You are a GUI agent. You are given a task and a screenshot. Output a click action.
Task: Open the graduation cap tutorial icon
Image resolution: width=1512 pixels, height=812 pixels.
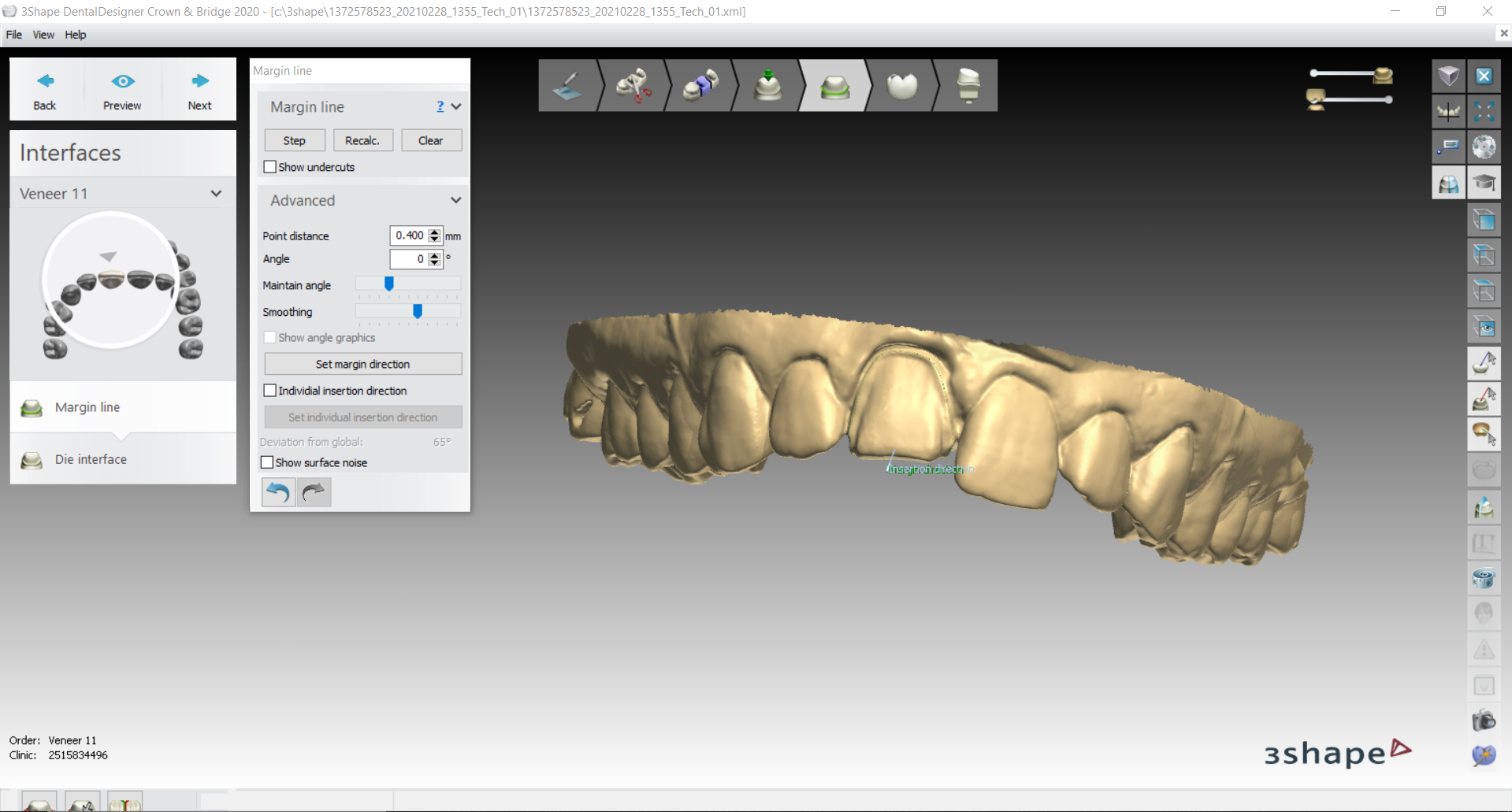[1484, 183]
